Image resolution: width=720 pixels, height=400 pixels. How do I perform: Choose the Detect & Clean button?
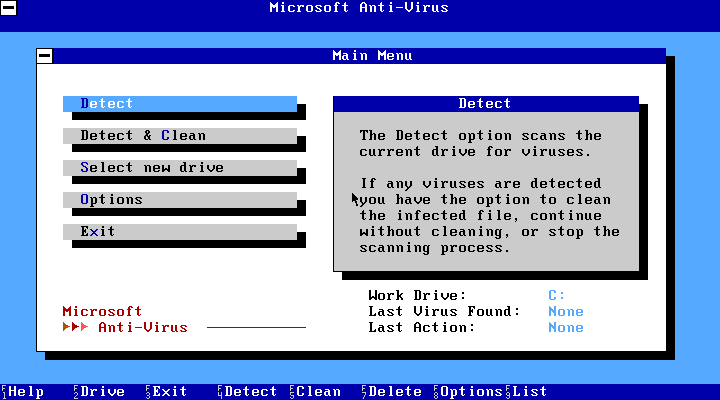180,136
